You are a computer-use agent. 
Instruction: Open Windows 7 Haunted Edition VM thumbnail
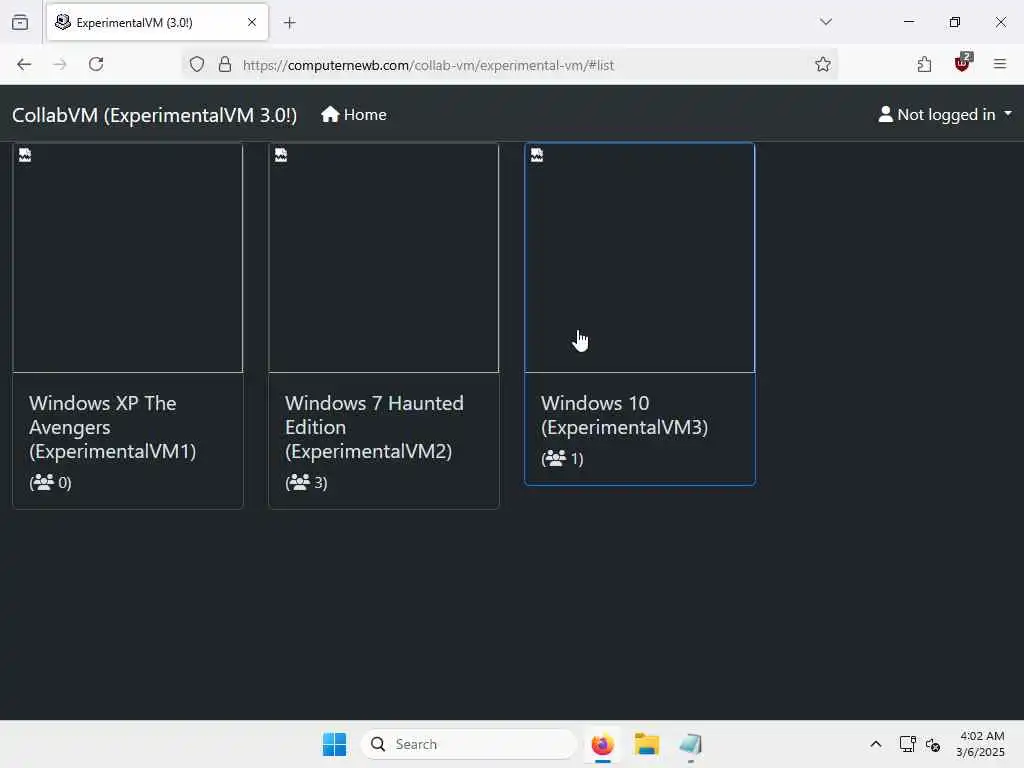(x=384, y=258)
